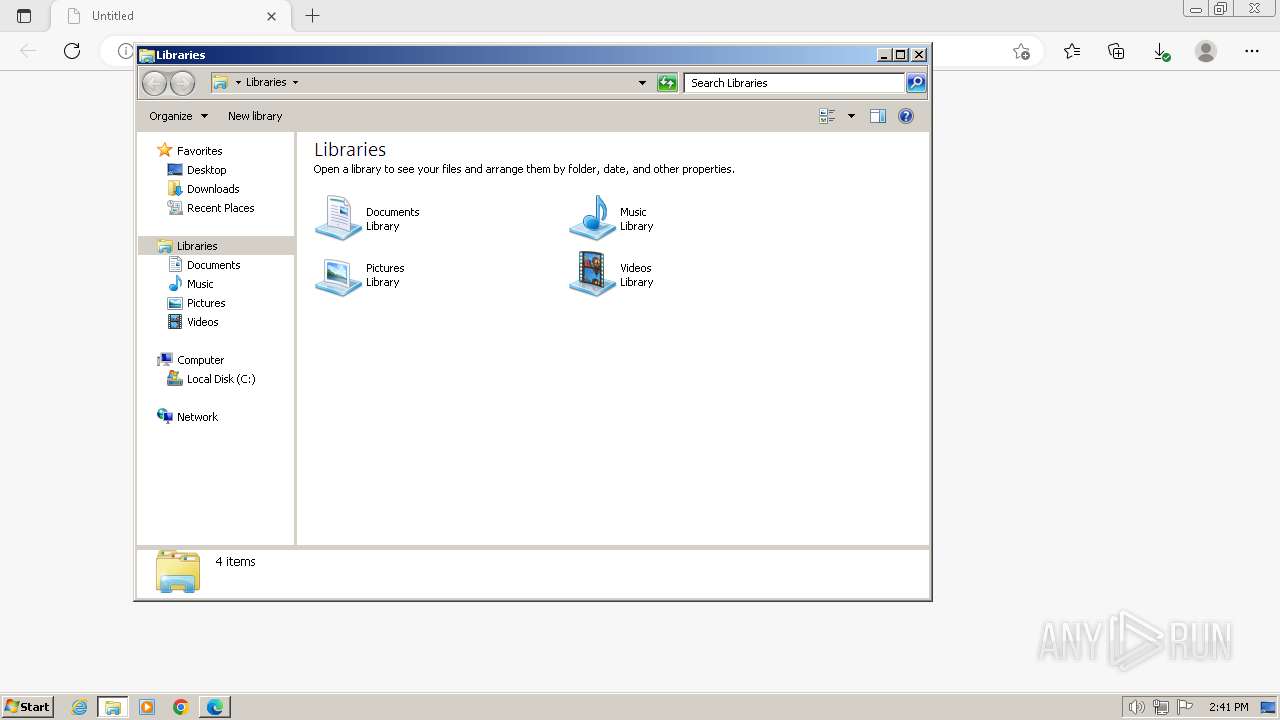Open a new tab in Edge
Image resolution: width=1280 pixels, height=720 pixels.
(312, 16)
